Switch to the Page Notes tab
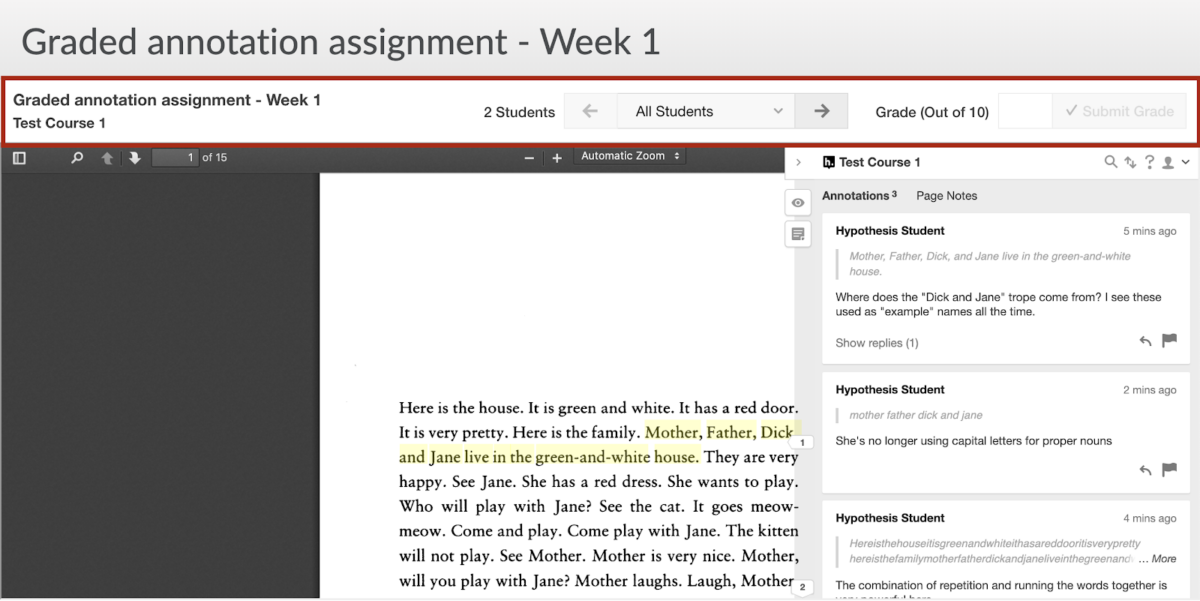1200x601 pixels. [946, 196]
